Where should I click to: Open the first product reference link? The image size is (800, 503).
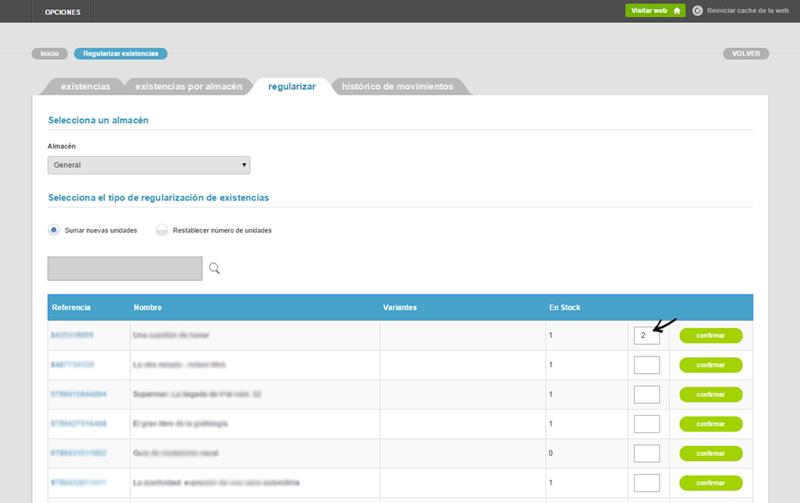[x=72, y=335]
